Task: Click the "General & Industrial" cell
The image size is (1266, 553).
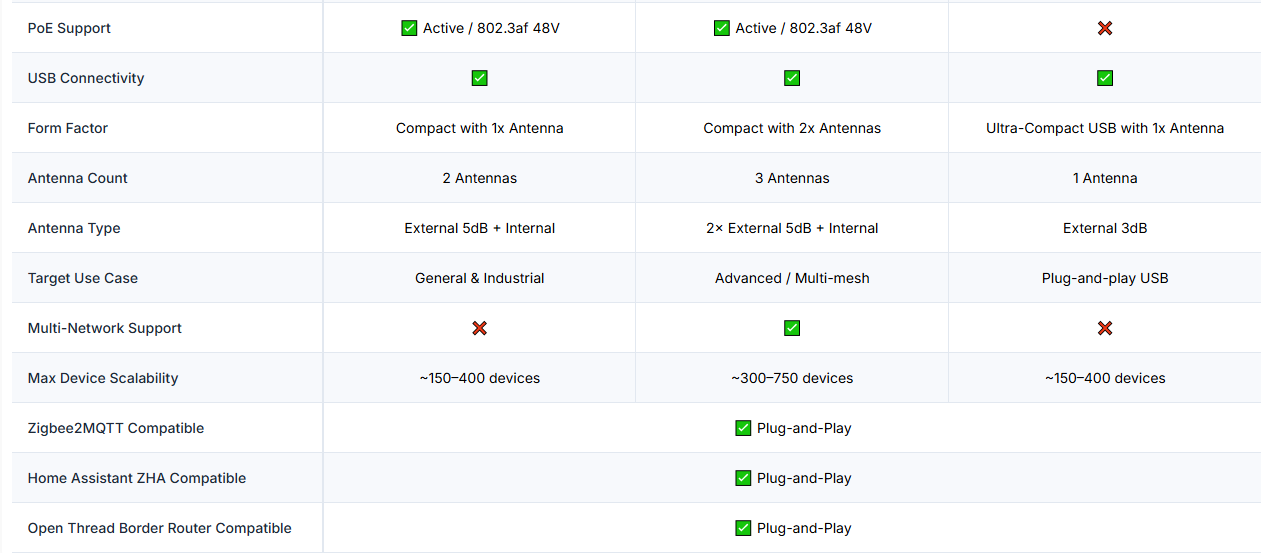Action: [x=480, y=278]
